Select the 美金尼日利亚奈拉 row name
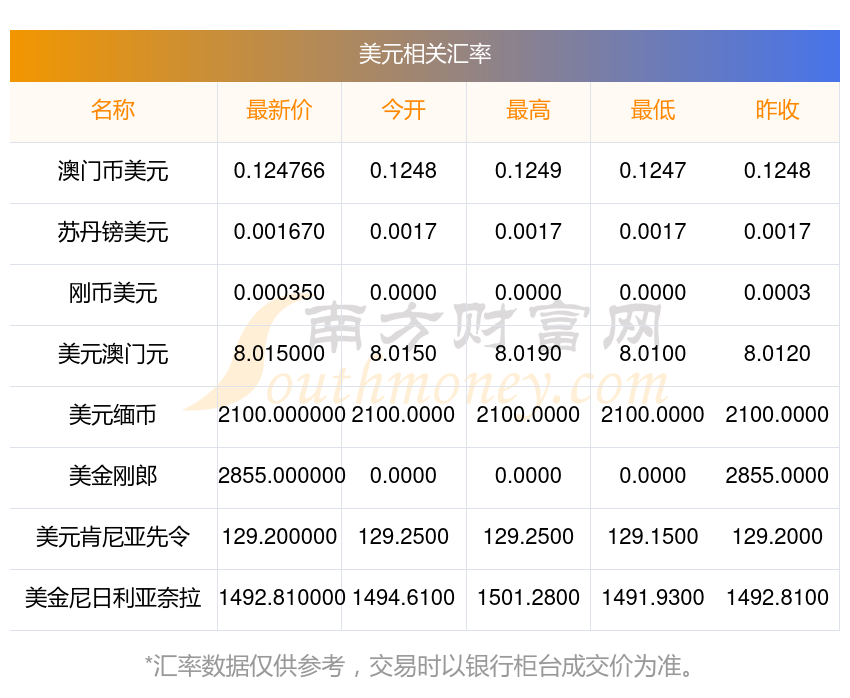The height and width of the screenshot is (698, 850). (113, 598)
